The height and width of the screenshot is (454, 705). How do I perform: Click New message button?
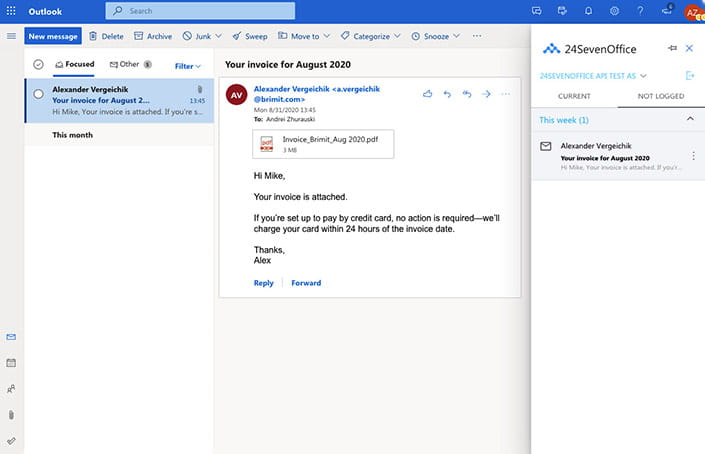tap(53, 36)
